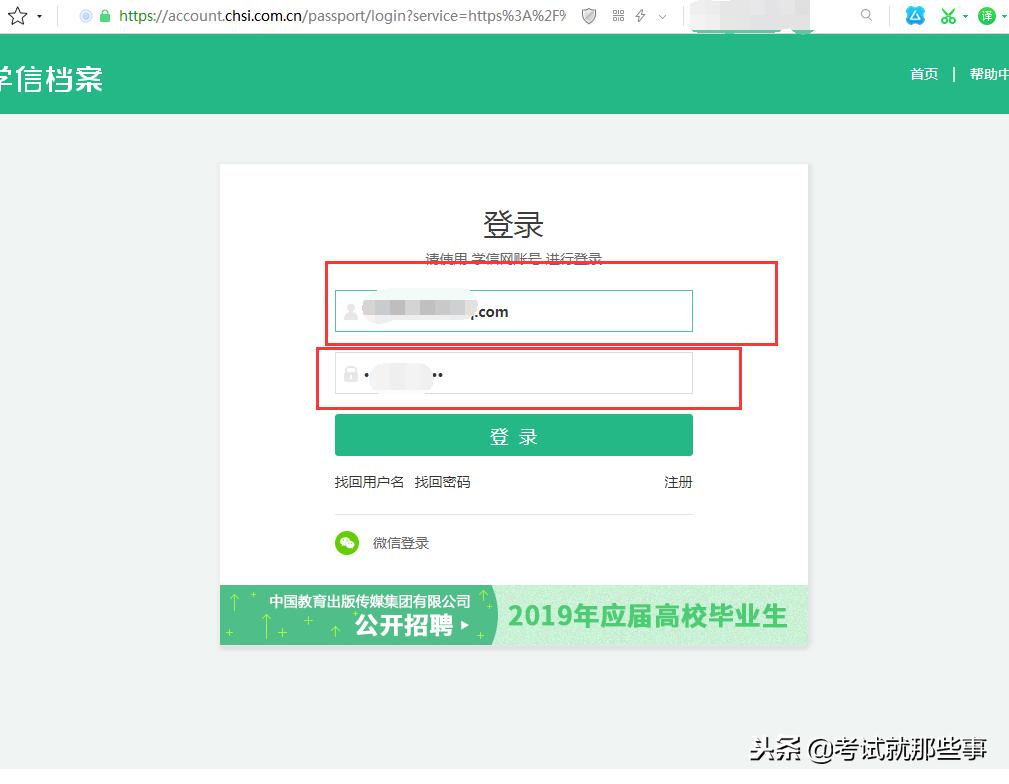Select the scissors screenshot tool in toolbar

948,16
